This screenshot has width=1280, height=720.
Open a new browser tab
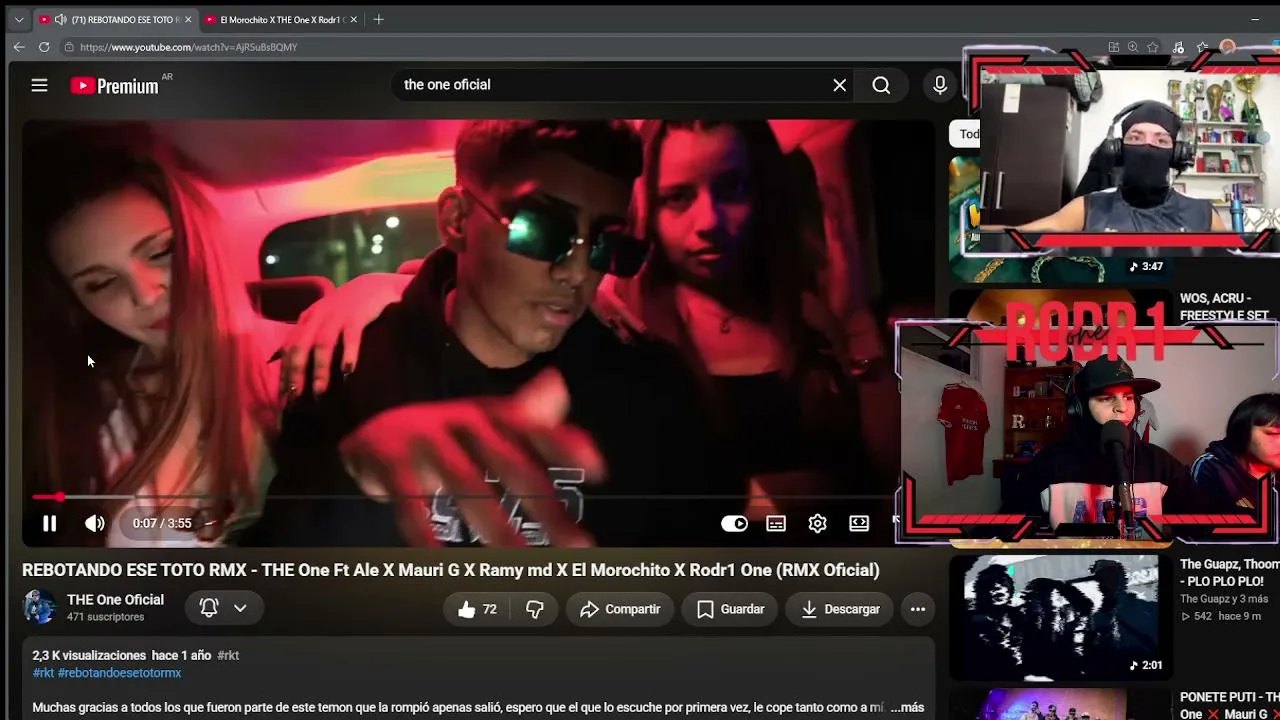pyautogui.click(x=378, y=20)
